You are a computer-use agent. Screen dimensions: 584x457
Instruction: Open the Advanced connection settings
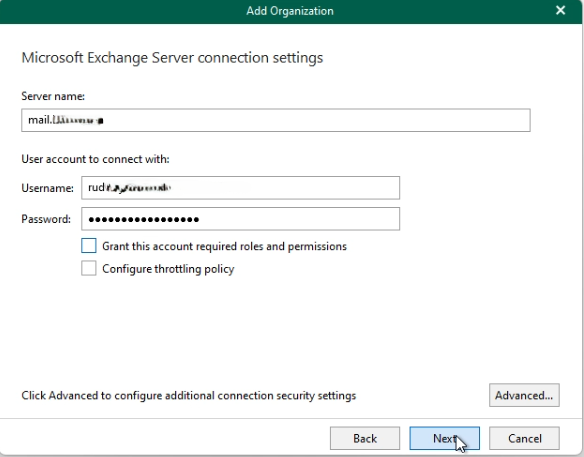(x=524, y=395)
